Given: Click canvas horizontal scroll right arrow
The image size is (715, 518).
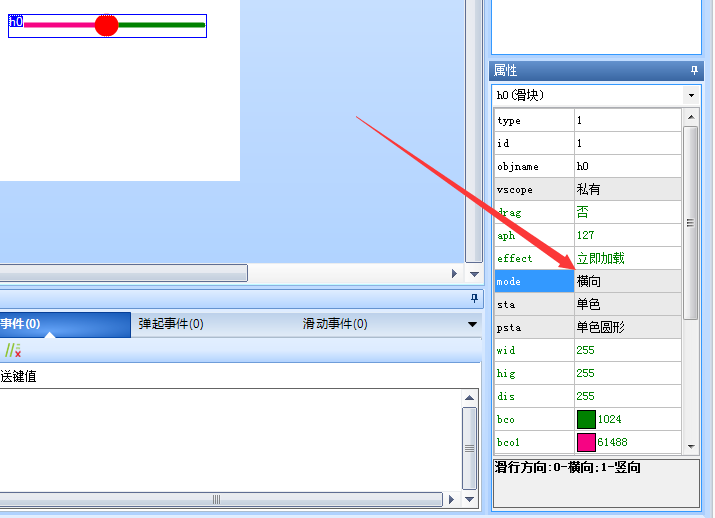Looking at the screenshot, I should [x=455, y=273].
